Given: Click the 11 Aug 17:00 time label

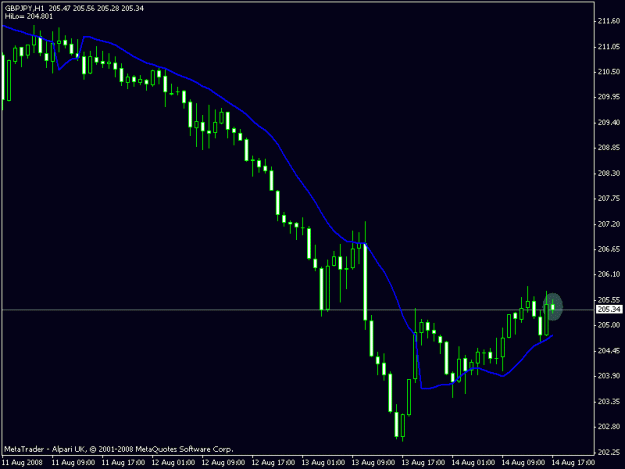Looking at the screenshot, I should tap(123, 462).
